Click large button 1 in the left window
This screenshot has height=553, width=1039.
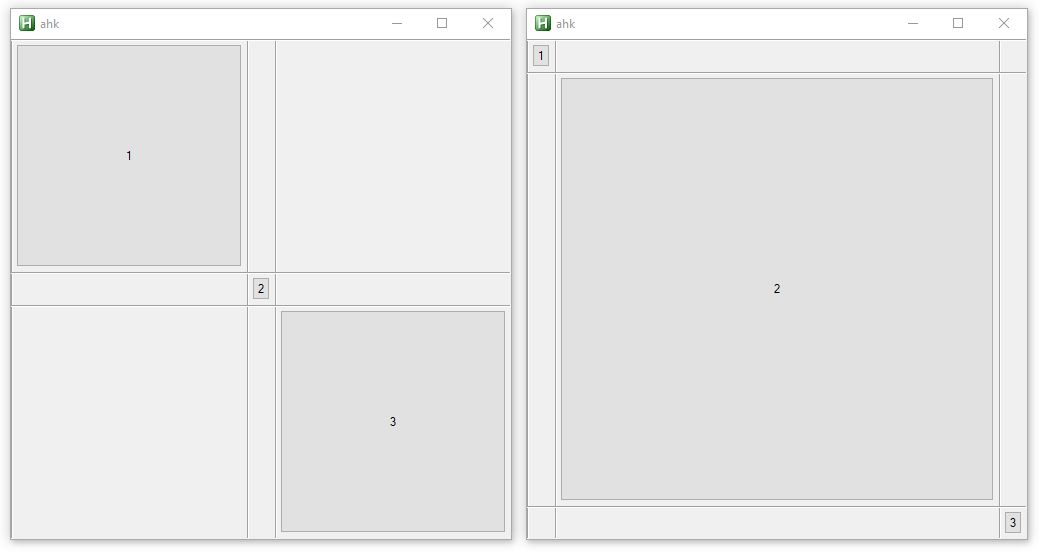pyautogui.click(x=129, y=156)
